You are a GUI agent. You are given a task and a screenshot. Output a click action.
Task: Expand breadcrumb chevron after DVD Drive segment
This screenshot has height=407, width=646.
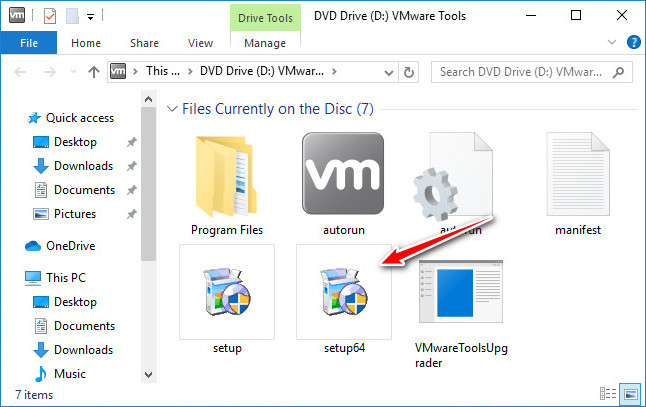334,72
